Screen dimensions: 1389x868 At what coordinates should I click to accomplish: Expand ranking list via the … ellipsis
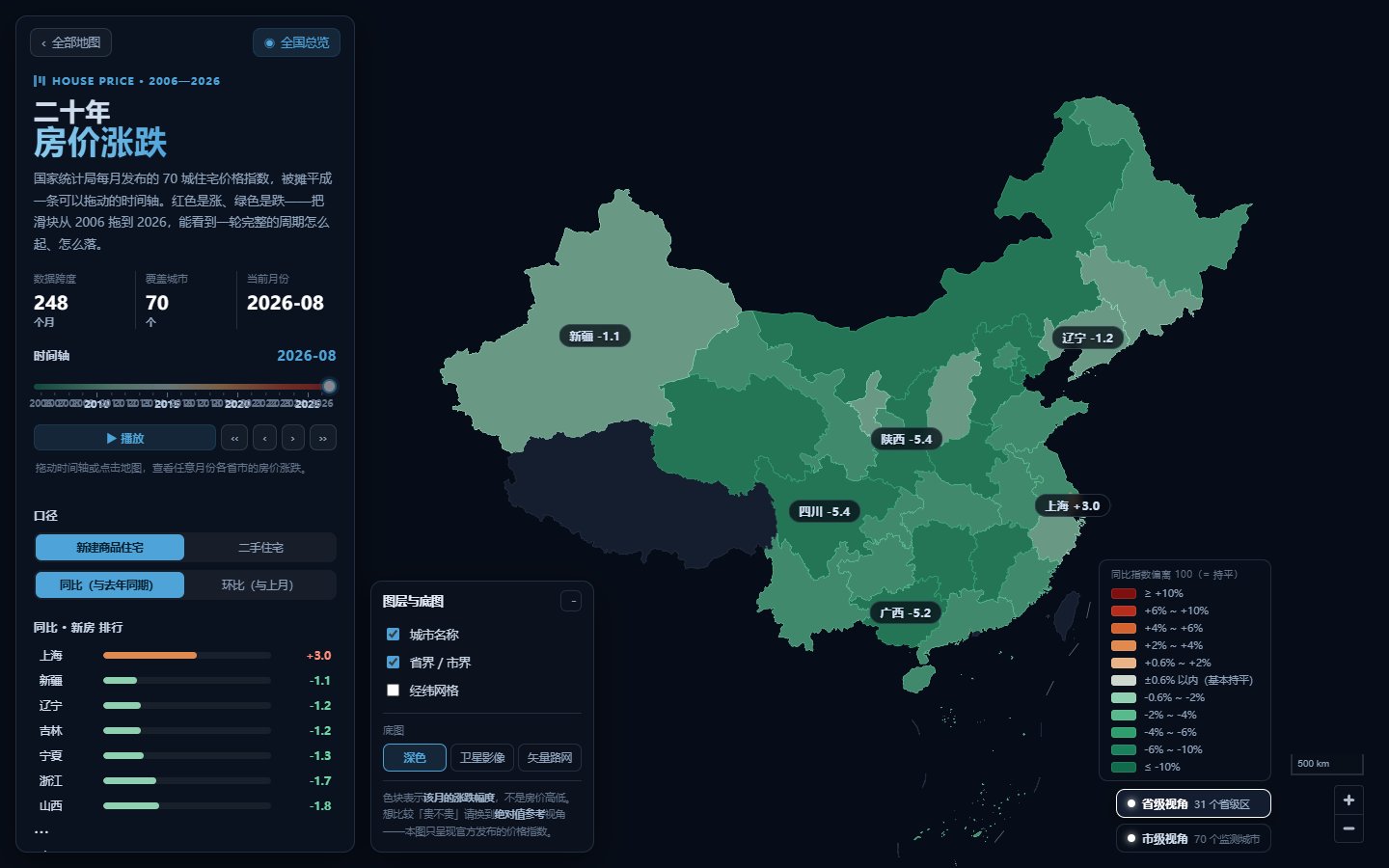41,830
